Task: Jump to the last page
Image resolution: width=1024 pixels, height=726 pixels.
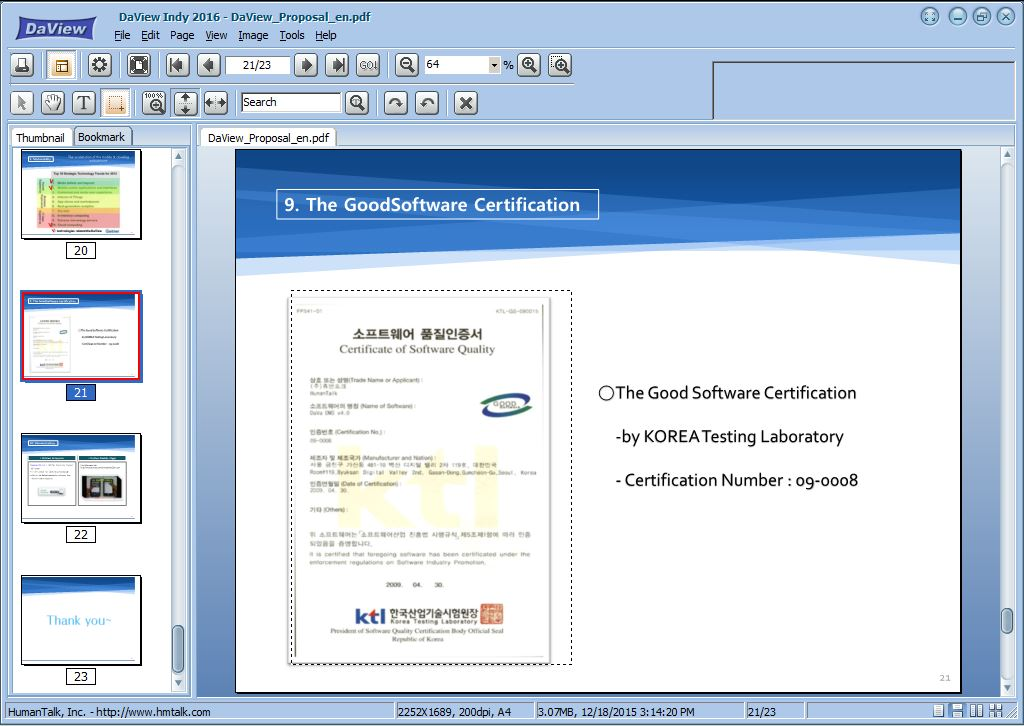Action: click(x=337, y=65)
